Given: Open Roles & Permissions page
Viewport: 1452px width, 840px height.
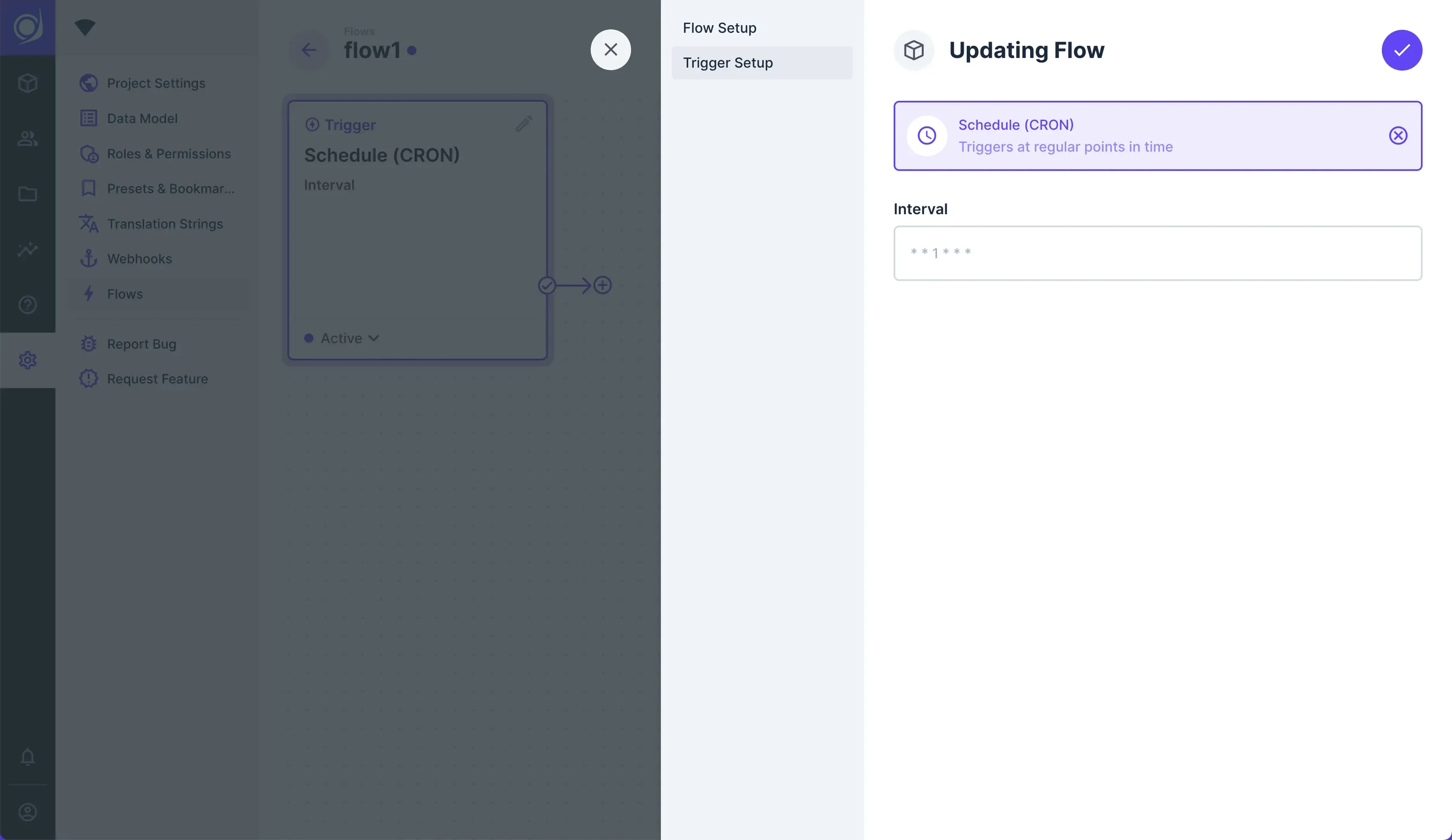Looking at the screenshot, I should tap(168, 154).
